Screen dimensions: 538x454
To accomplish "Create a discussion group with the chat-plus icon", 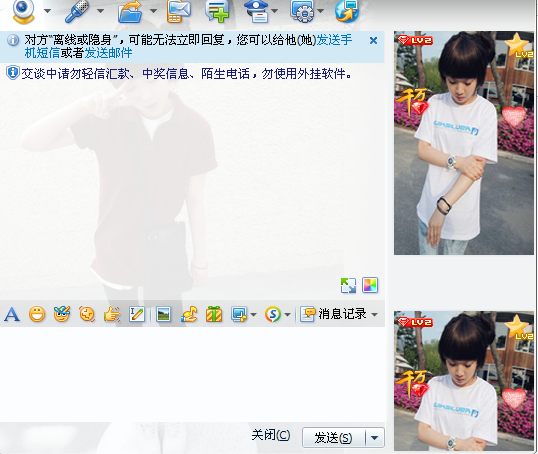I will [217, 12].
